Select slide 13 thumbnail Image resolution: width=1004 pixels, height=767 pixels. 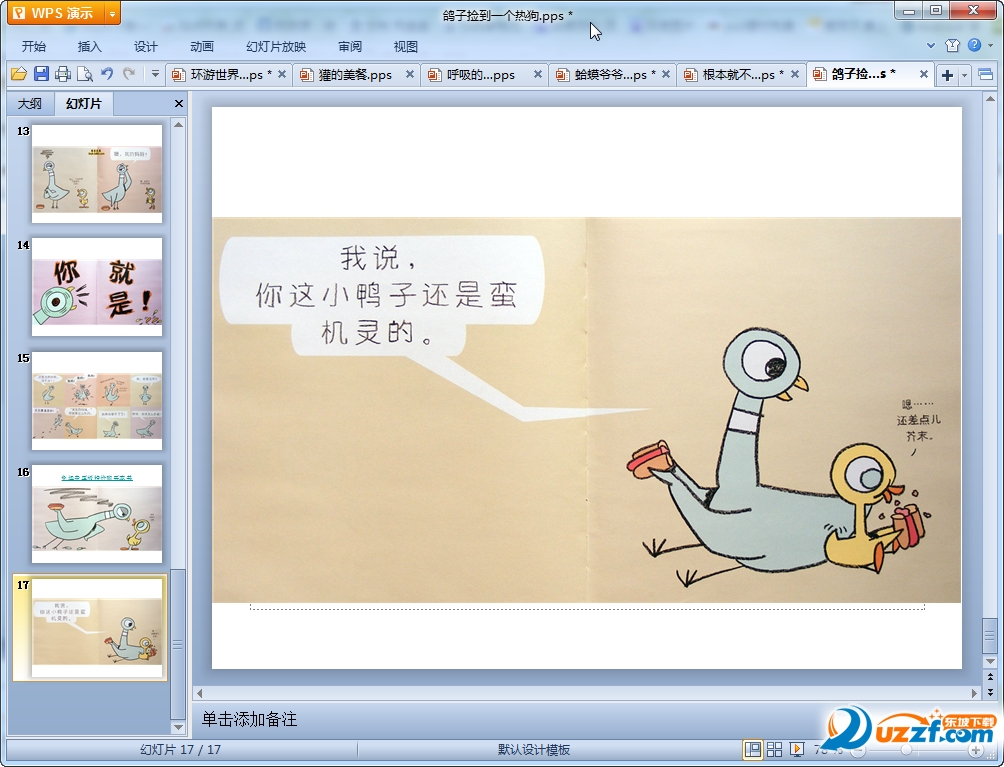(x=97, y=174)
